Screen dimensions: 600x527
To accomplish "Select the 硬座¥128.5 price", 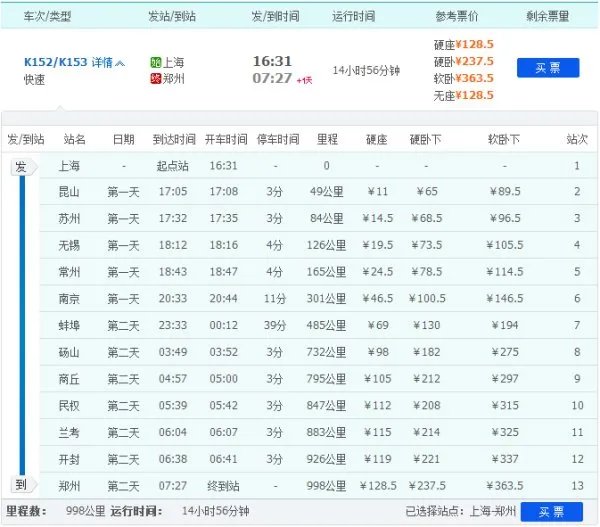I will tap(463, 44).
